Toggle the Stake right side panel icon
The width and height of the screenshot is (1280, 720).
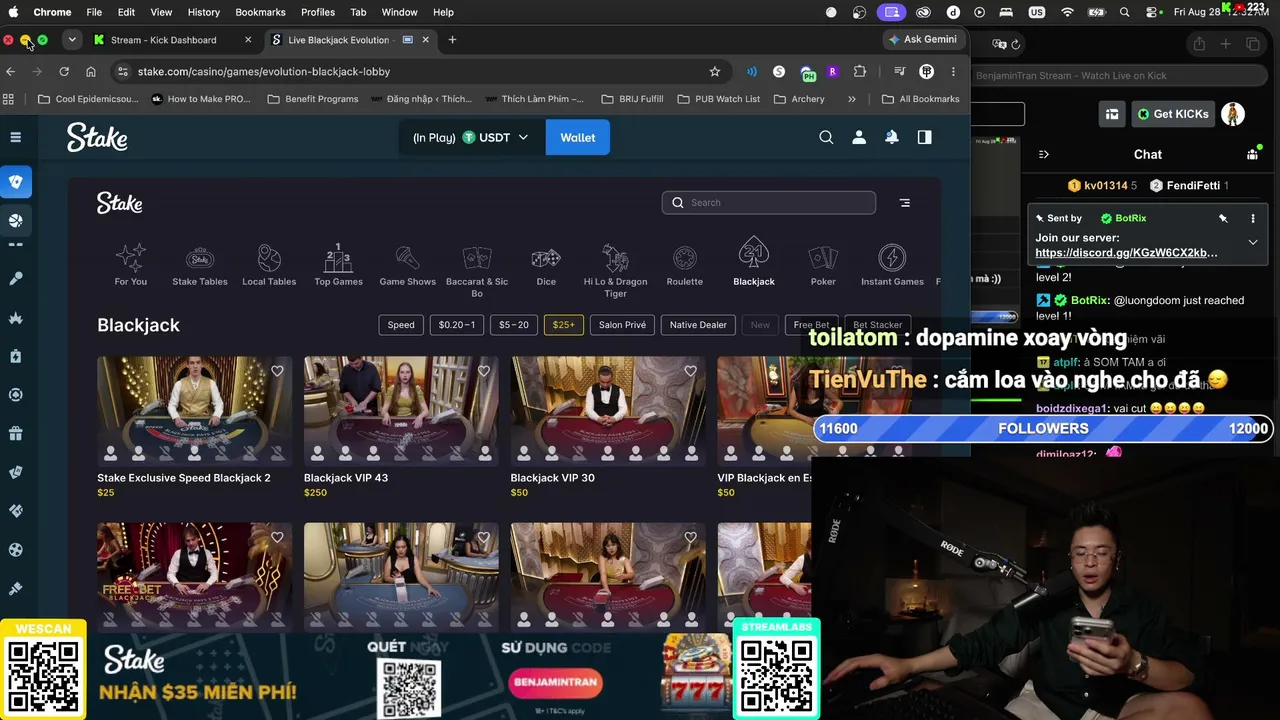pos(925,138)
